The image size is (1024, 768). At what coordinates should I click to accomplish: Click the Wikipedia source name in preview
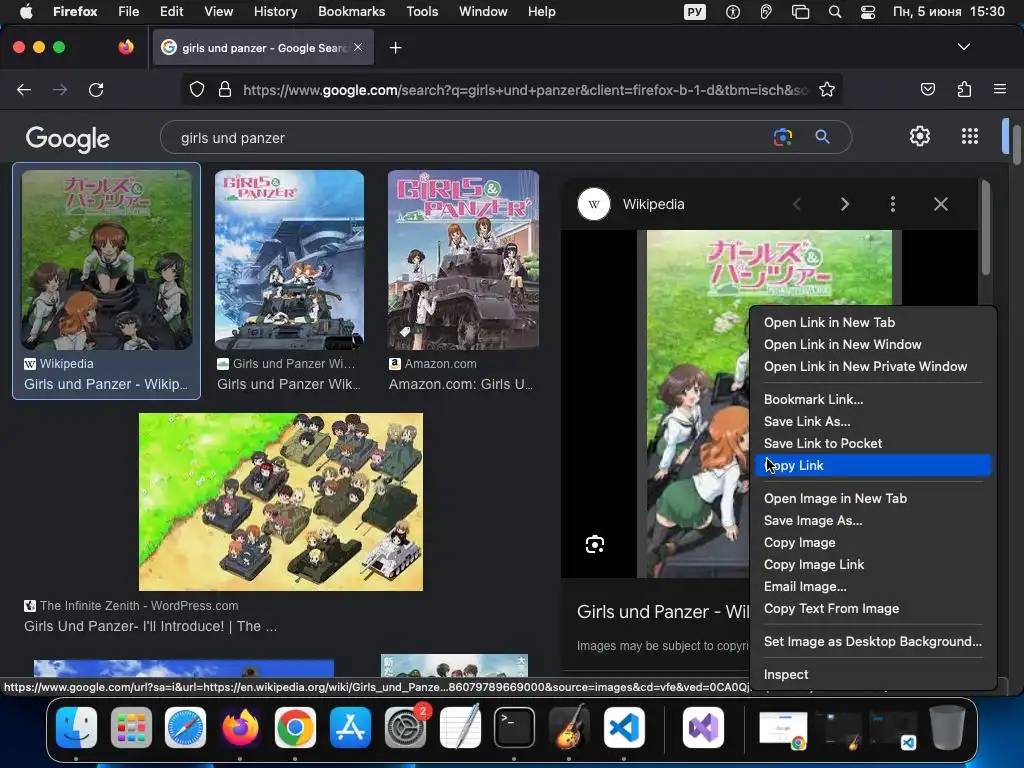[x=653, y=204]
